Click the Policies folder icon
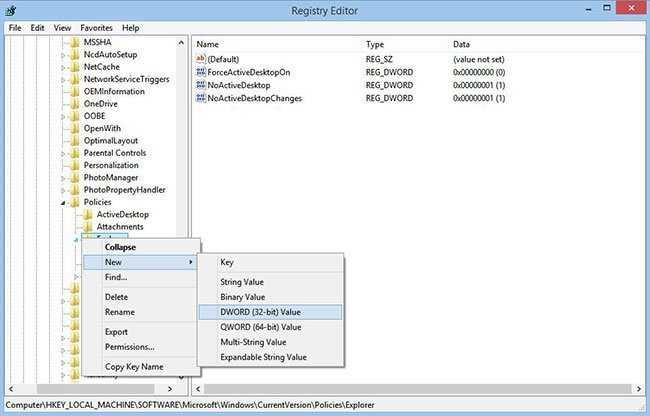The height and width of the screenshot is (416, 650). click(75, 202)
